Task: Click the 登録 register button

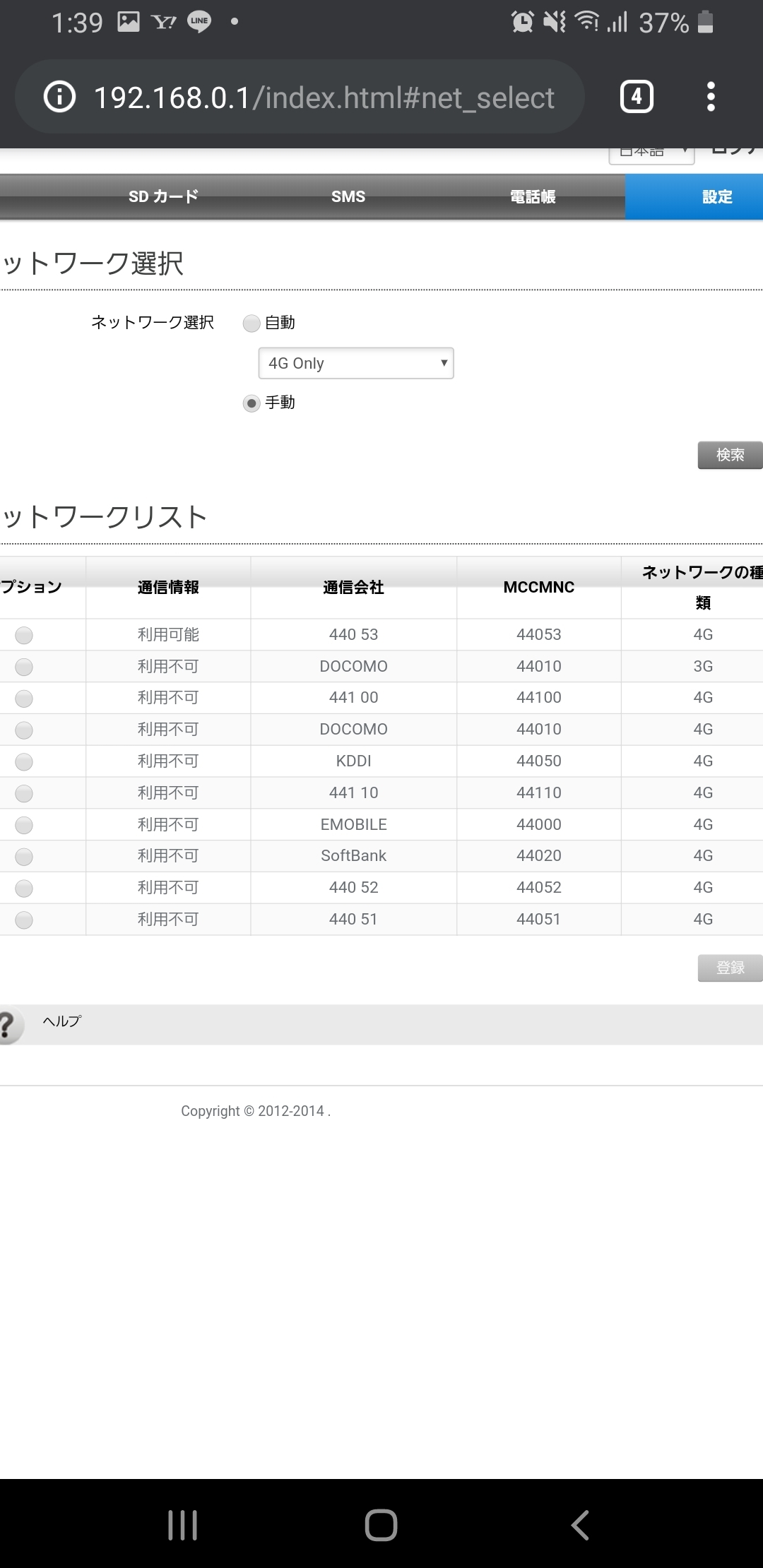Action: click(730, 968)
